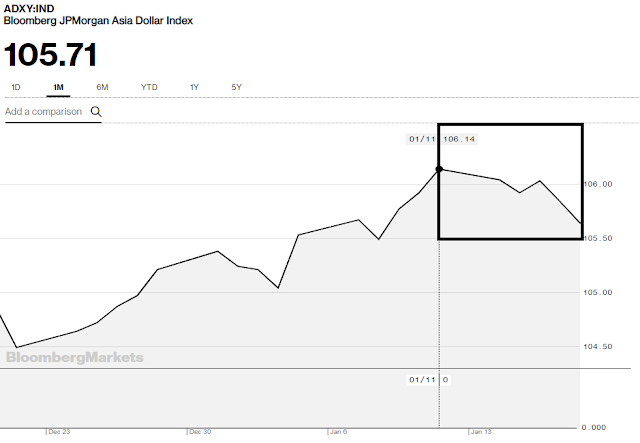The width and height of the screenshot is (640, 443).
Task: Switch to the 1M range tab
Action: [x=57, y=87]
